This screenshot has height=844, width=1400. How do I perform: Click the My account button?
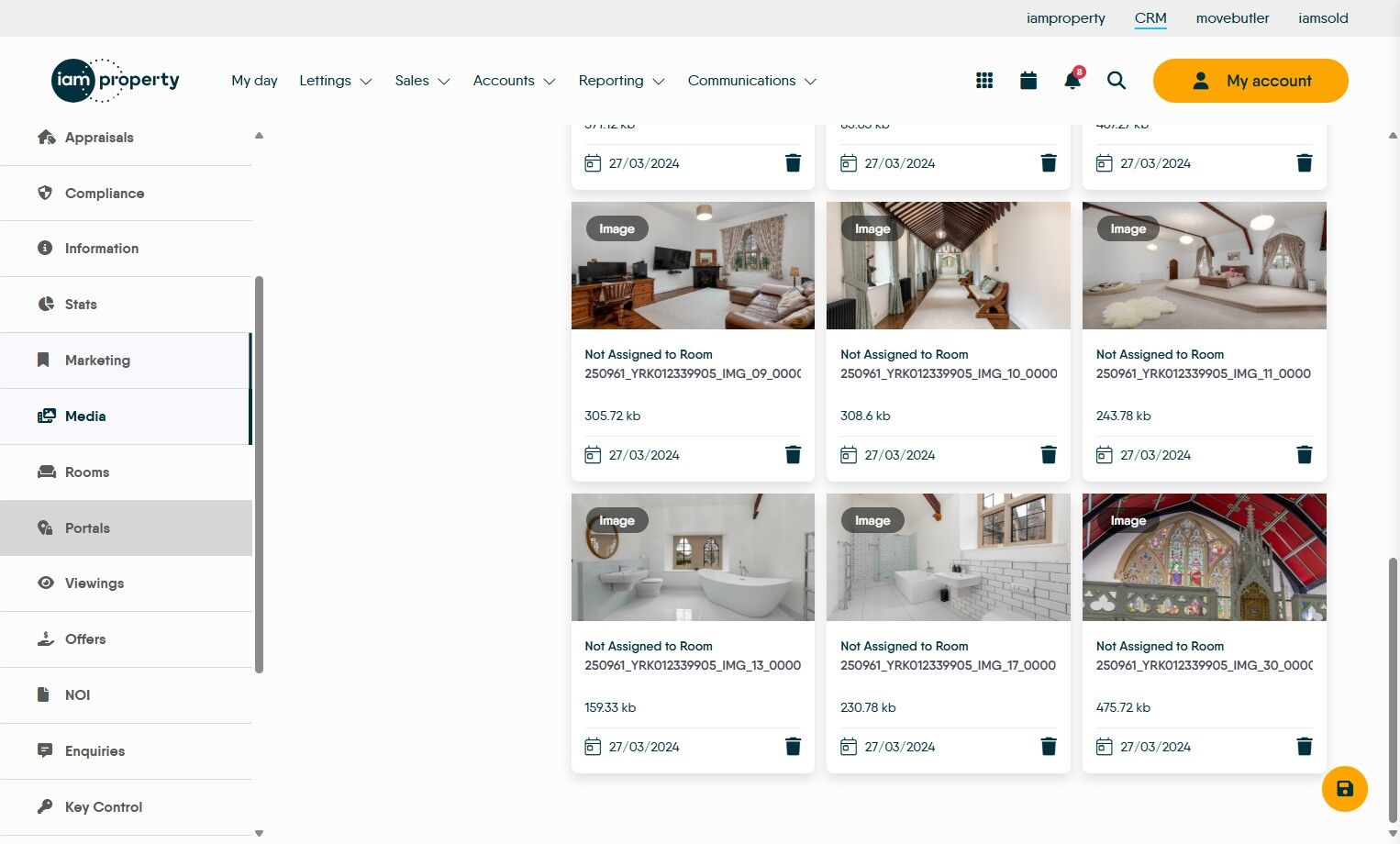[x=1250, y=81]
